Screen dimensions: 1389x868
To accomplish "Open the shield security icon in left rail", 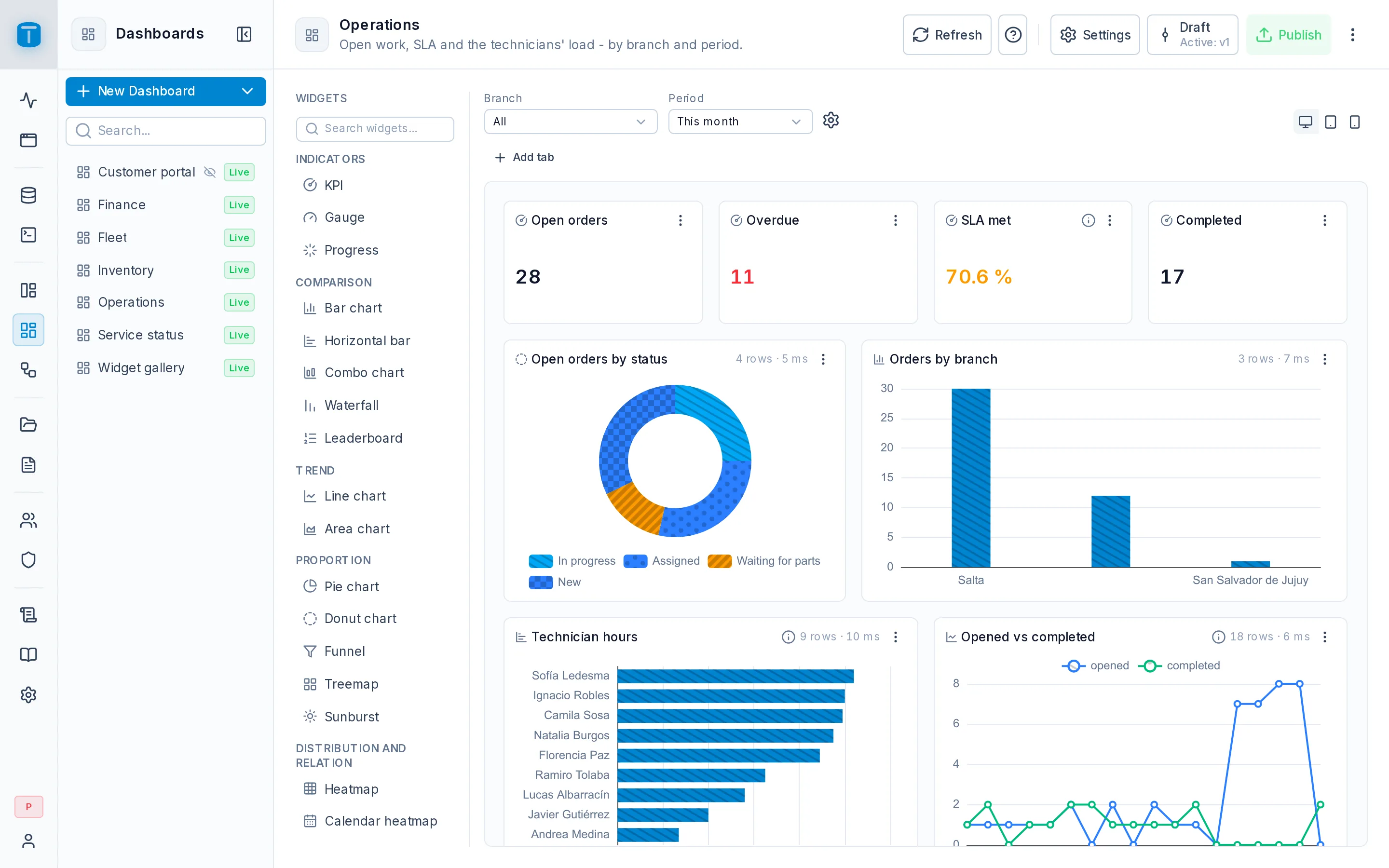I will click(x=28, y=560).
